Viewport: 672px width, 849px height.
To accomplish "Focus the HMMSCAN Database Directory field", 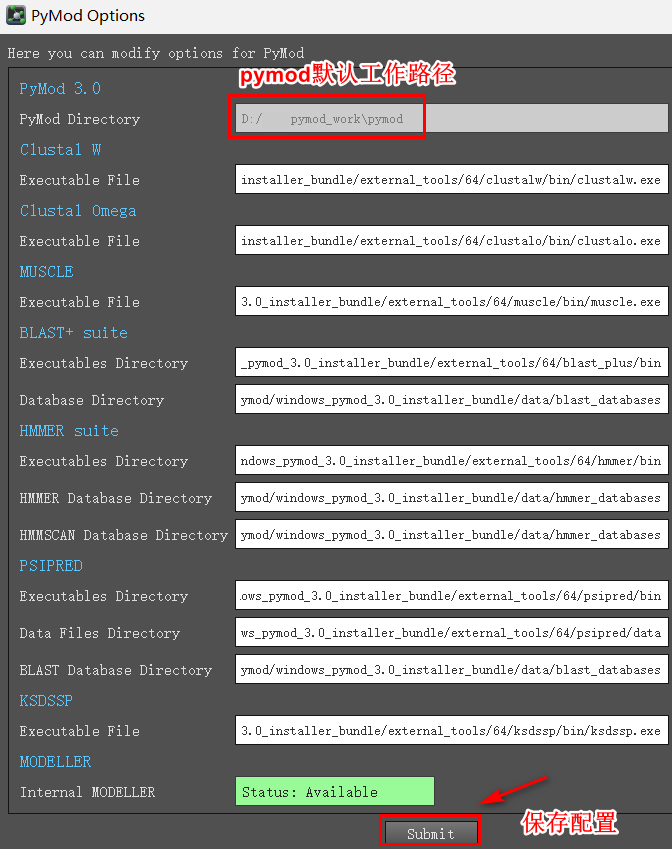I will coord(452,535).
